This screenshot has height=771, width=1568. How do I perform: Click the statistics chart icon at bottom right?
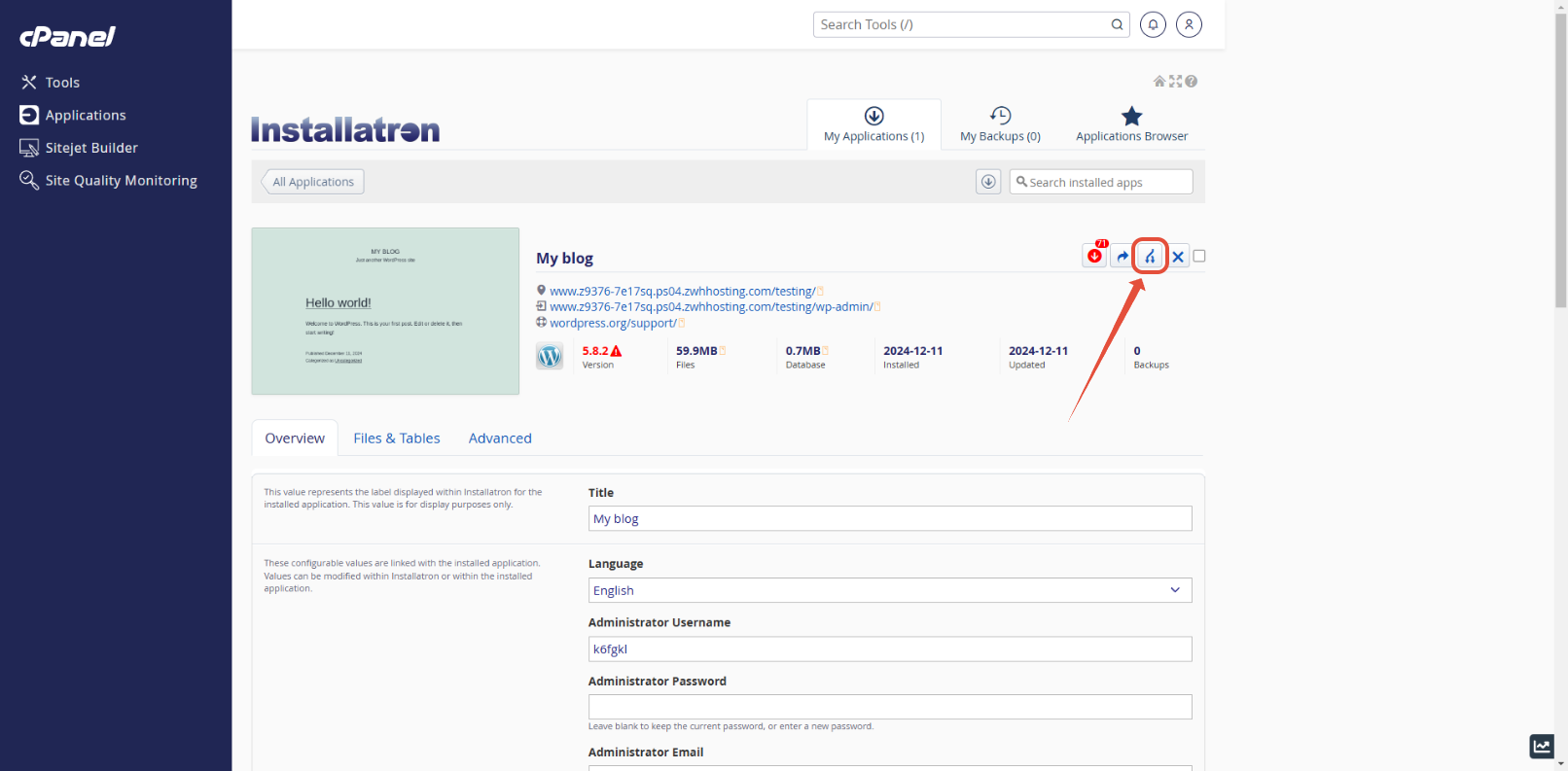click(1542, 746)
